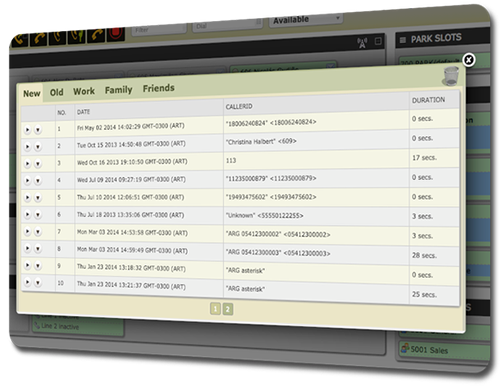Play Christina Halbert's voicemail in row 2
The height and width of the screenshot is (391, 500).
point(27,147)
